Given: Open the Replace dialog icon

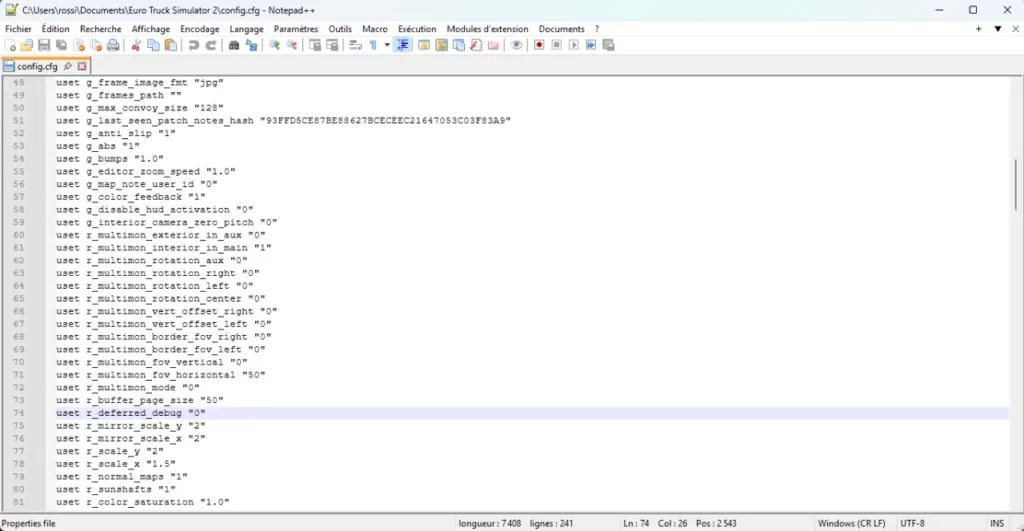Looking at the screenshot, I should [x=251, y=45].
